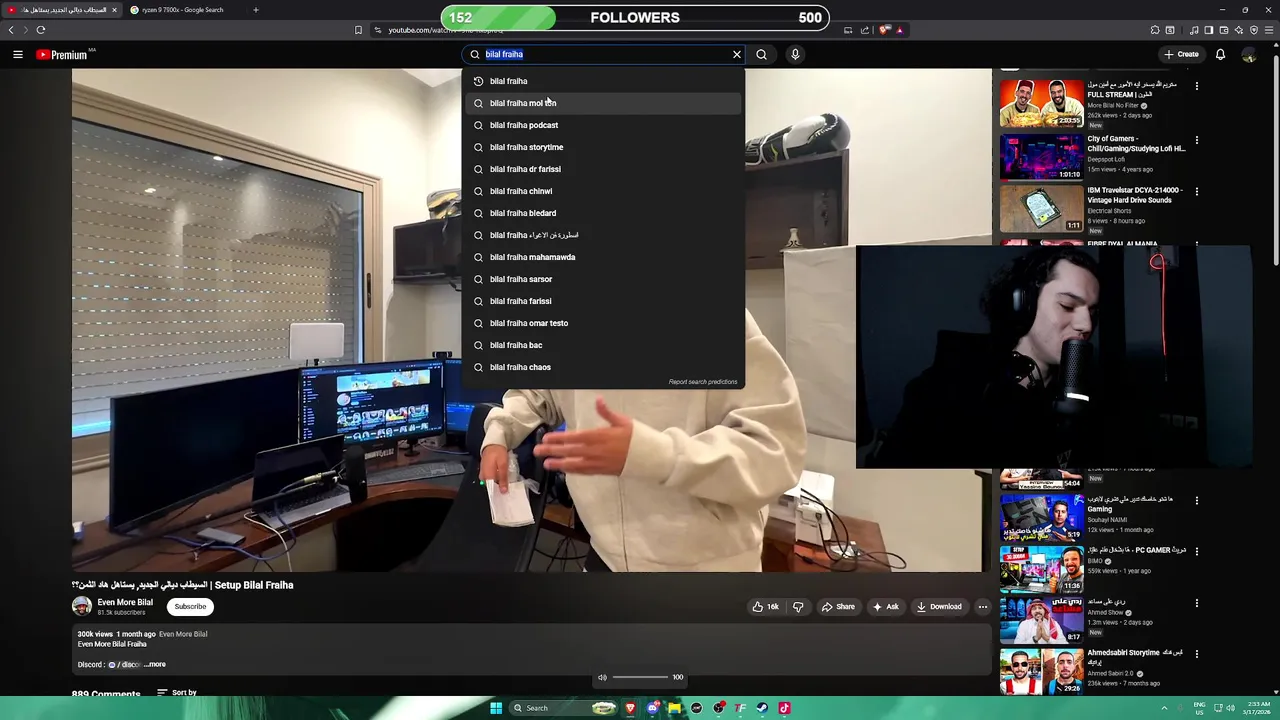The image size is (1280, 720).
Task: Go to the YouTube Premium home logo
Action: [62, 54]
